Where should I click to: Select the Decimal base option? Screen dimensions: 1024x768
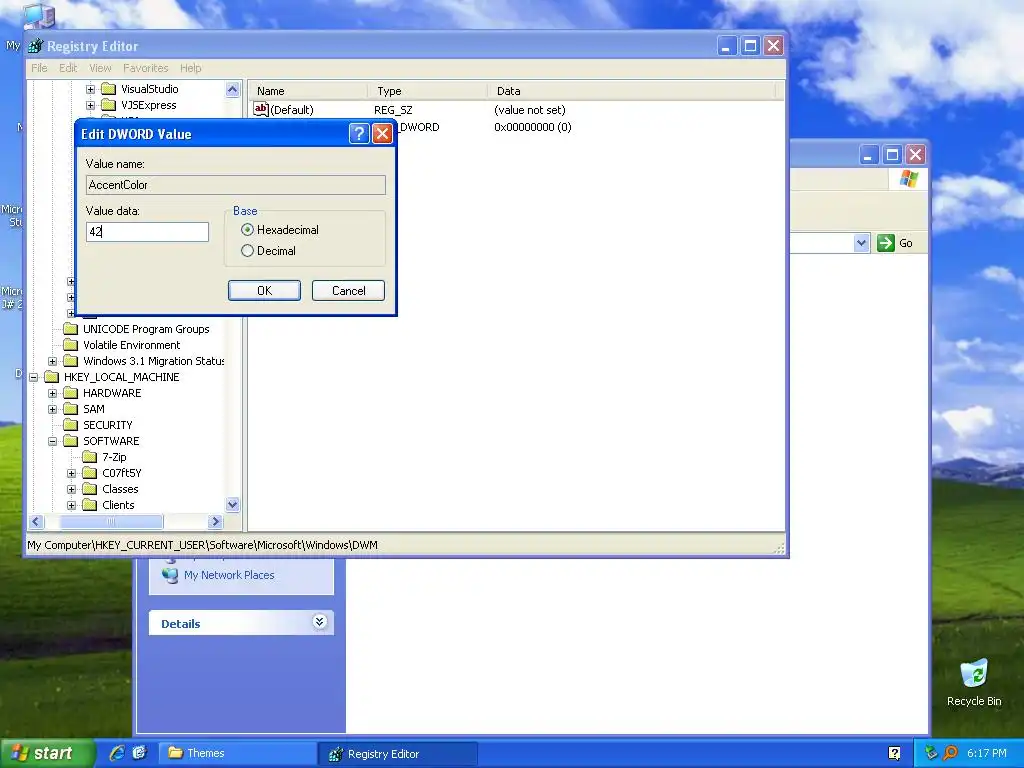tap(247, 251)
